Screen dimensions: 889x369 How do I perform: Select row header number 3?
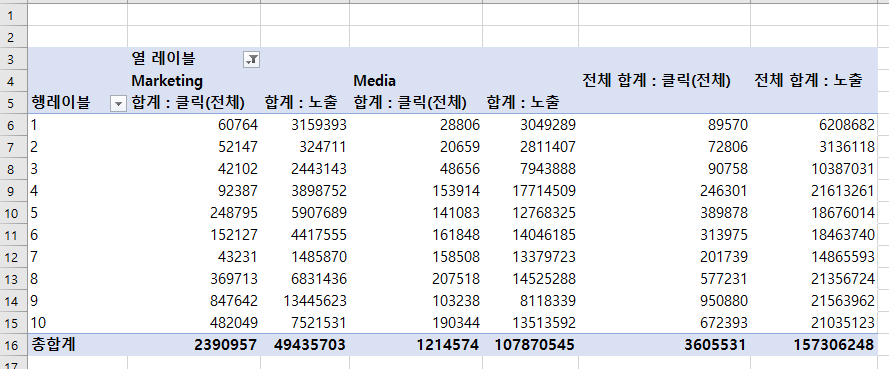pos(13,59)
